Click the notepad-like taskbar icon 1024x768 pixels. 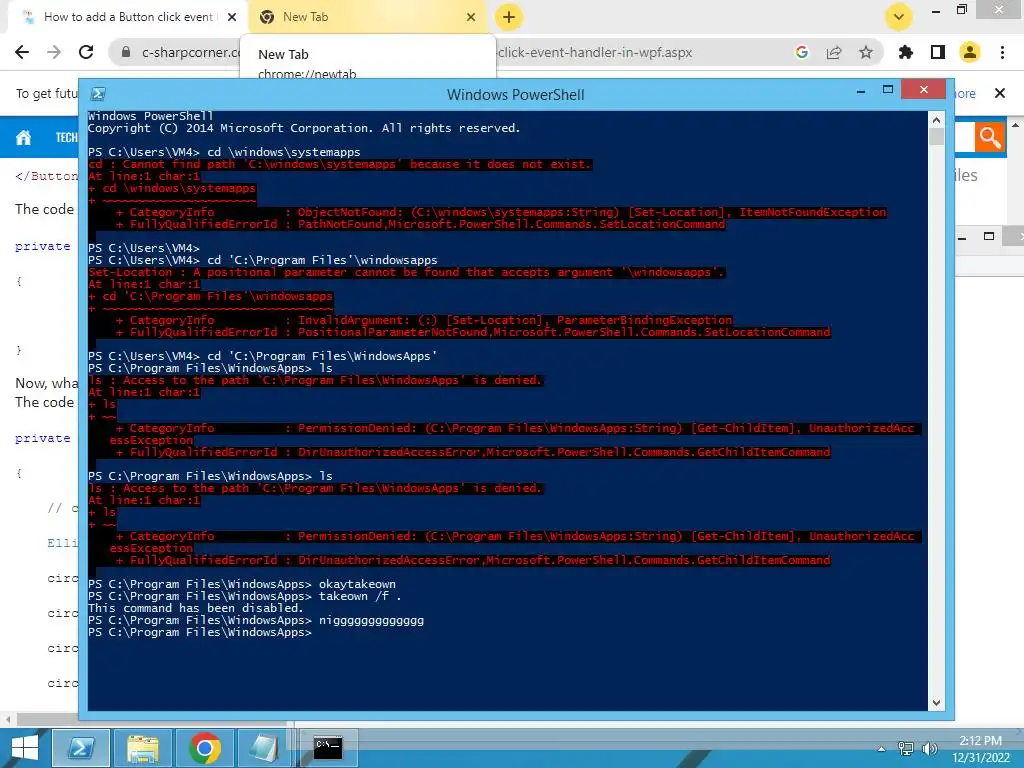264,748
